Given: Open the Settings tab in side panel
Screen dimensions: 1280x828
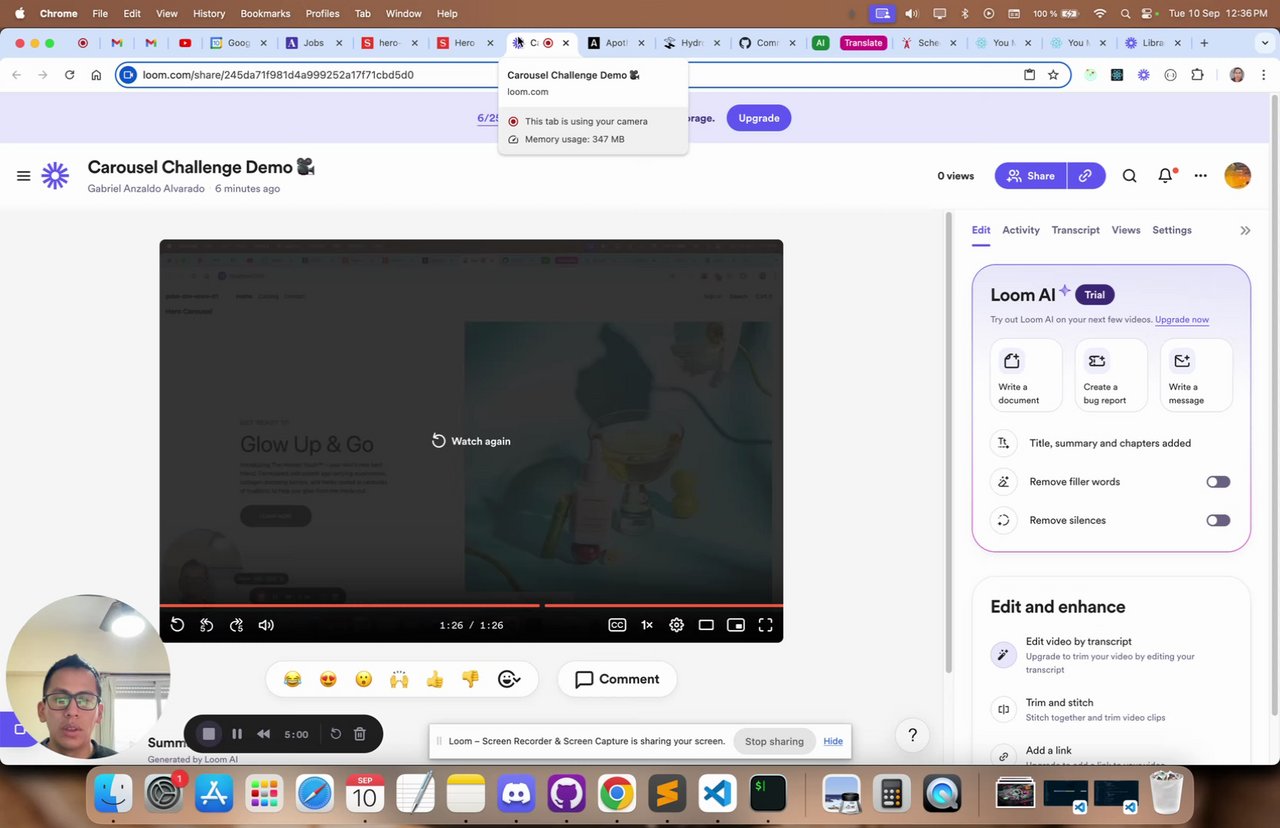Looking at the screenshot, I should [x=1172, y=230].
